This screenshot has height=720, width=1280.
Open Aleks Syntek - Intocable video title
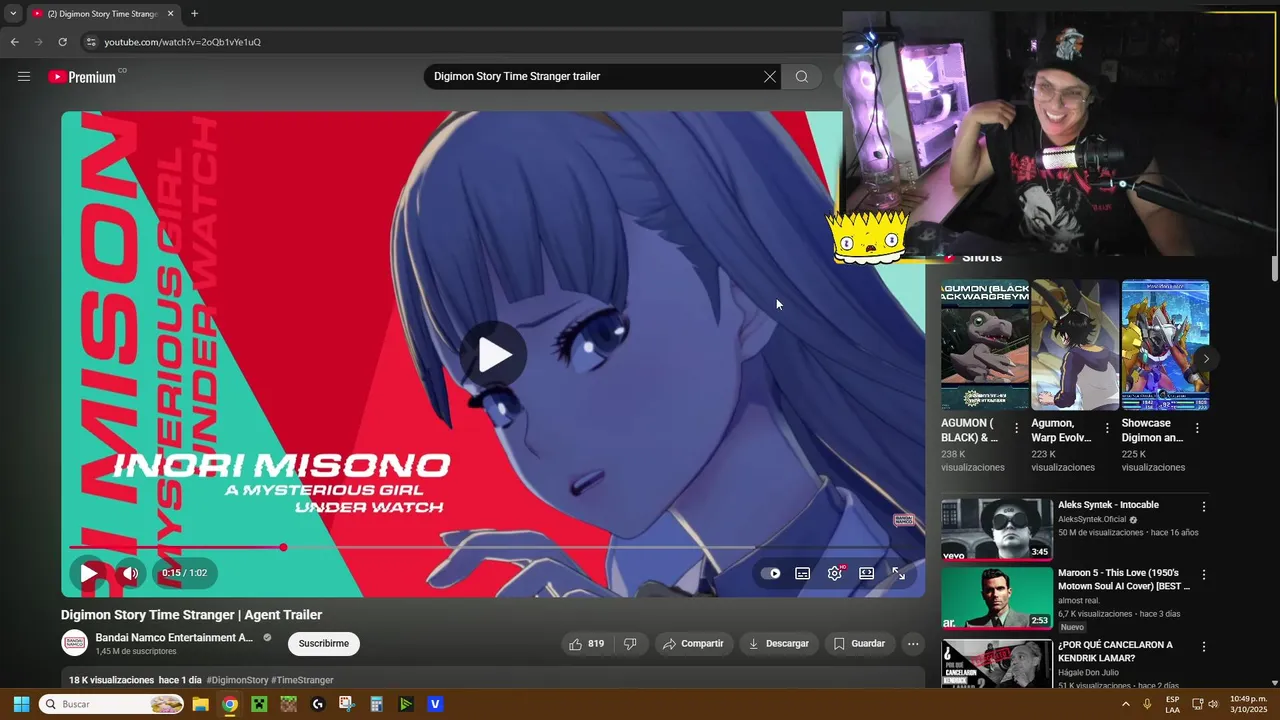point(1108,505)
